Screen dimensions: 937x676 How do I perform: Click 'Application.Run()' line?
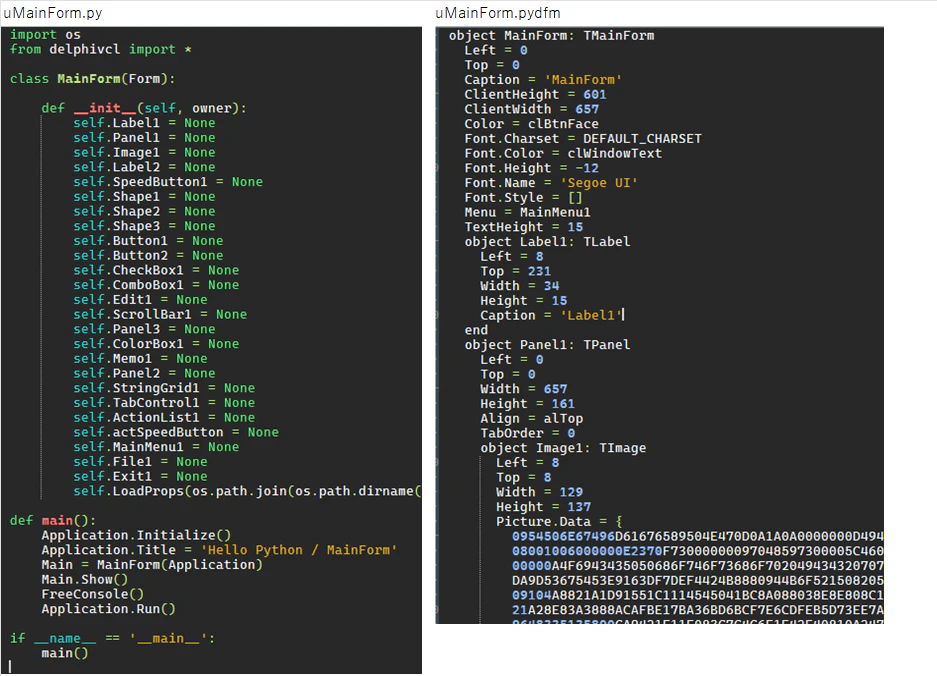coord(108,608)
